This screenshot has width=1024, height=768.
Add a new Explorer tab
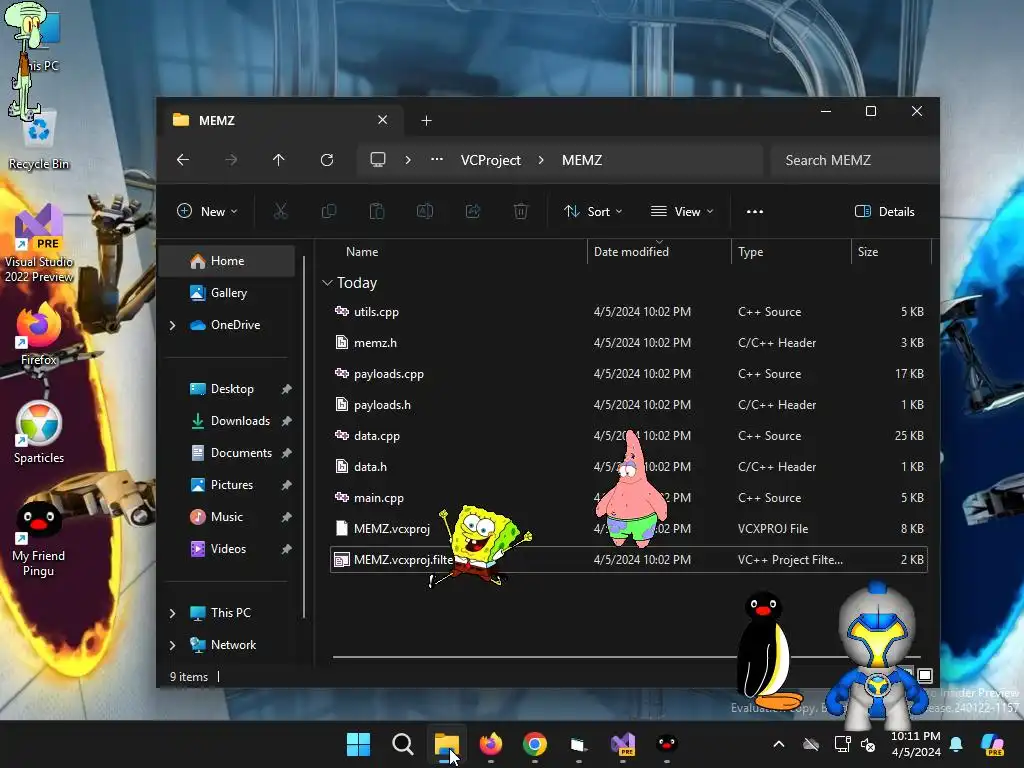coord(426,120)
